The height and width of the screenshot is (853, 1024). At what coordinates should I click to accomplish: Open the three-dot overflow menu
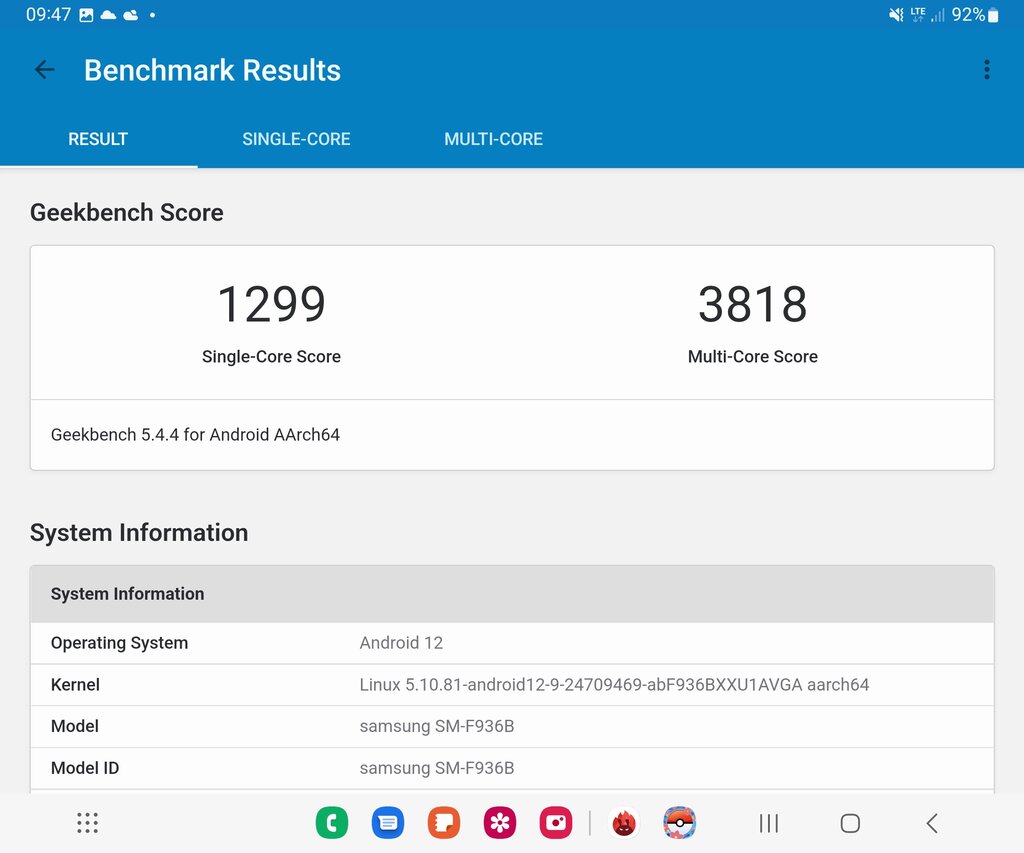coord(986,70)
